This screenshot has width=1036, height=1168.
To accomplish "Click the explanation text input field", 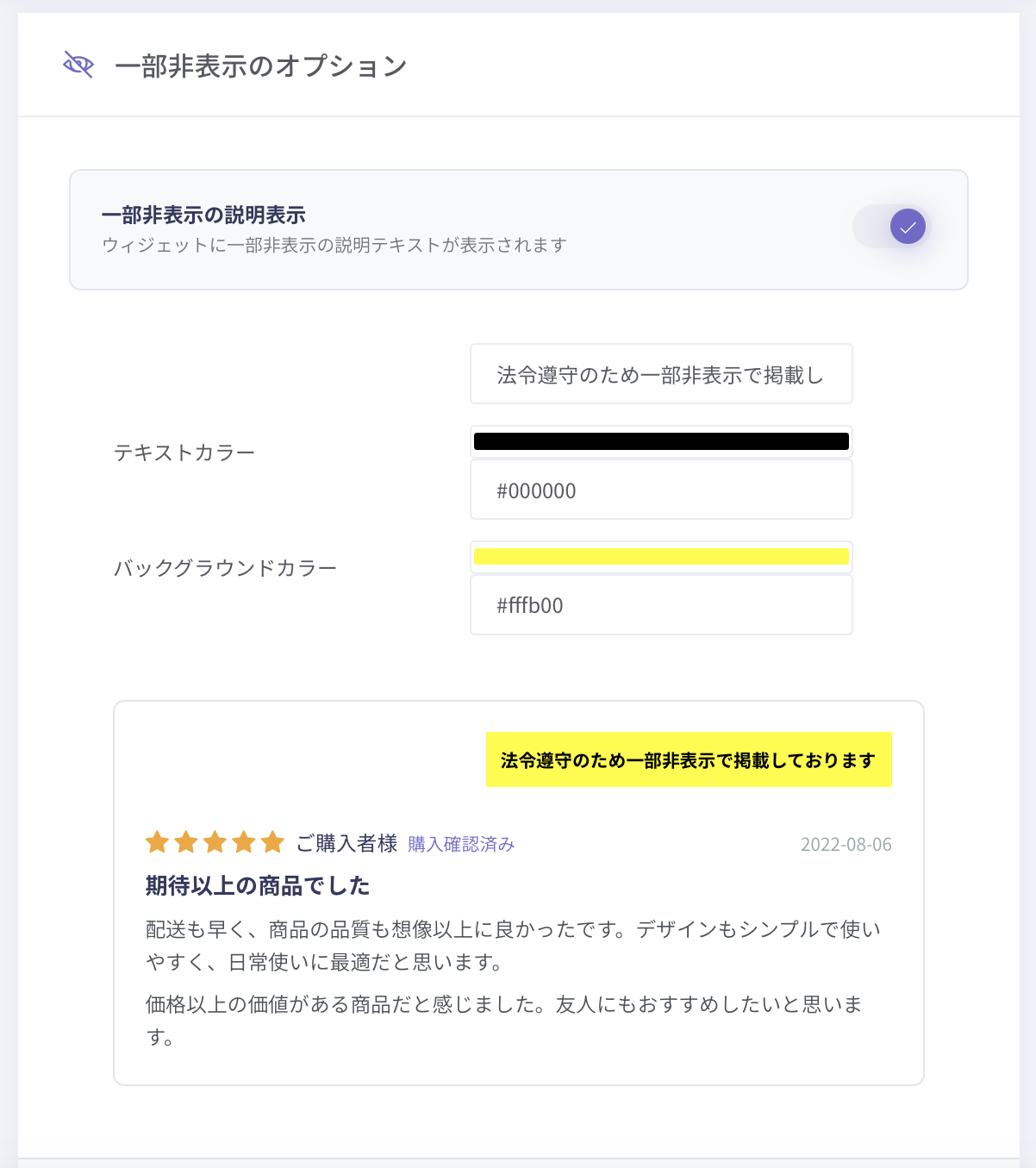I will tap(661, 374).
